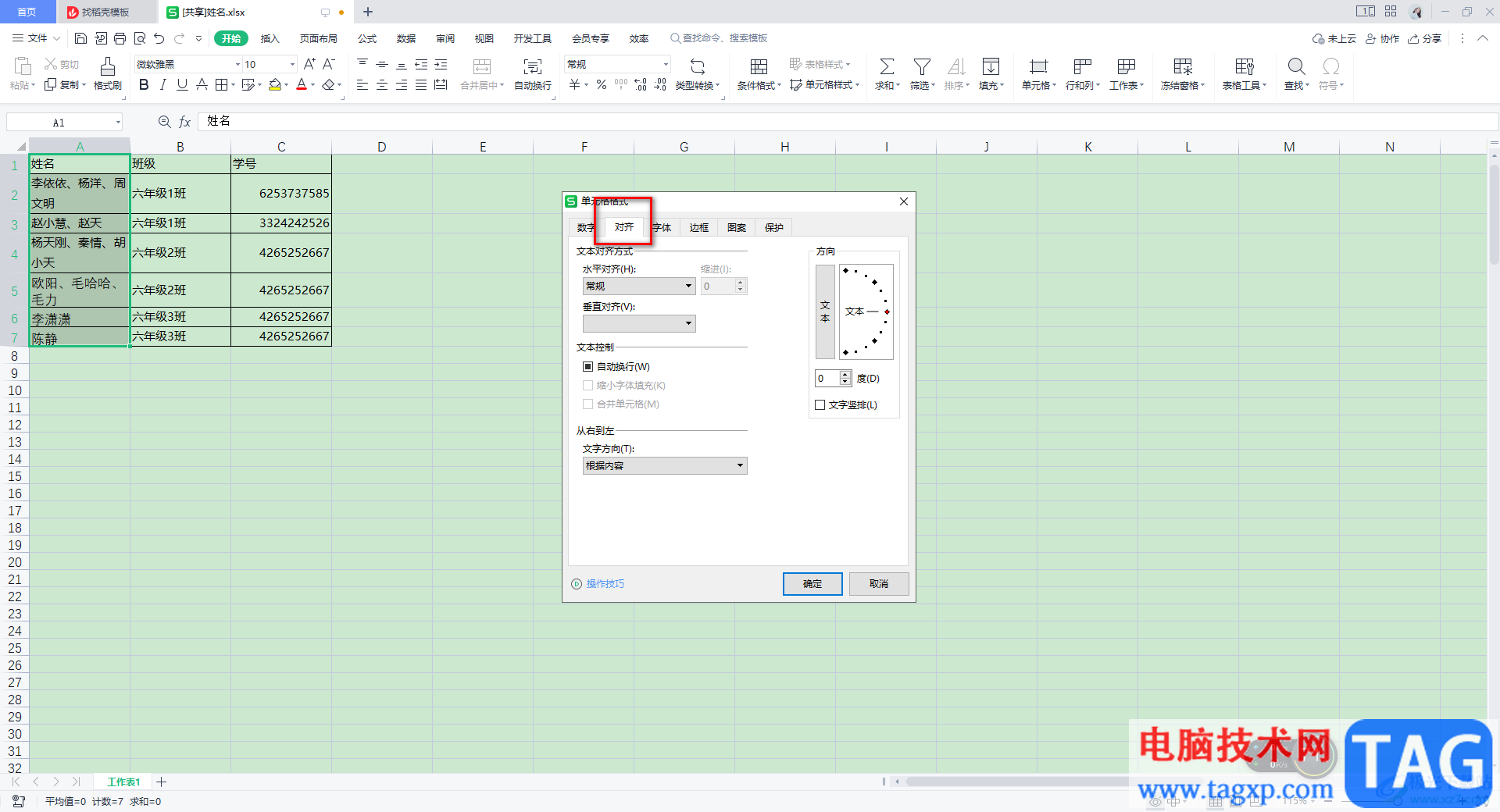Click the Clear (eraser) icon
1500x812 pixels.
pyautogui.click(x=329, y=84)
